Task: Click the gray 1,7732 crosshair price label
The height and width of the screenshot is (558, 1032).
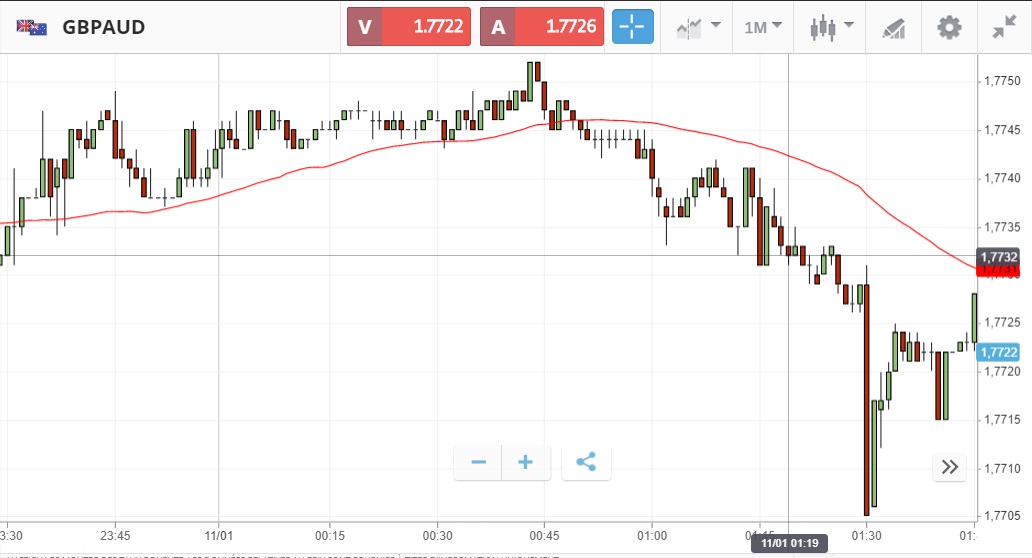Action: [x=999, y=257]
